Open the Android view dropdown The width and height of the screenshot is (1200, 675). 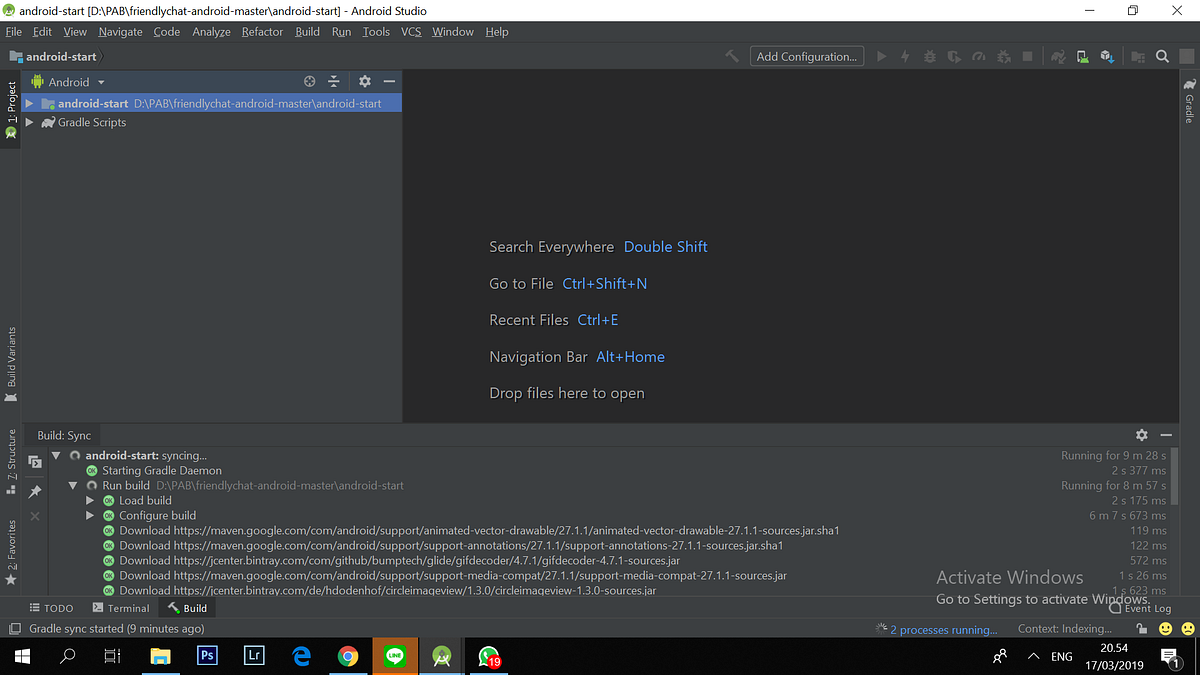[x=99, y=81]
